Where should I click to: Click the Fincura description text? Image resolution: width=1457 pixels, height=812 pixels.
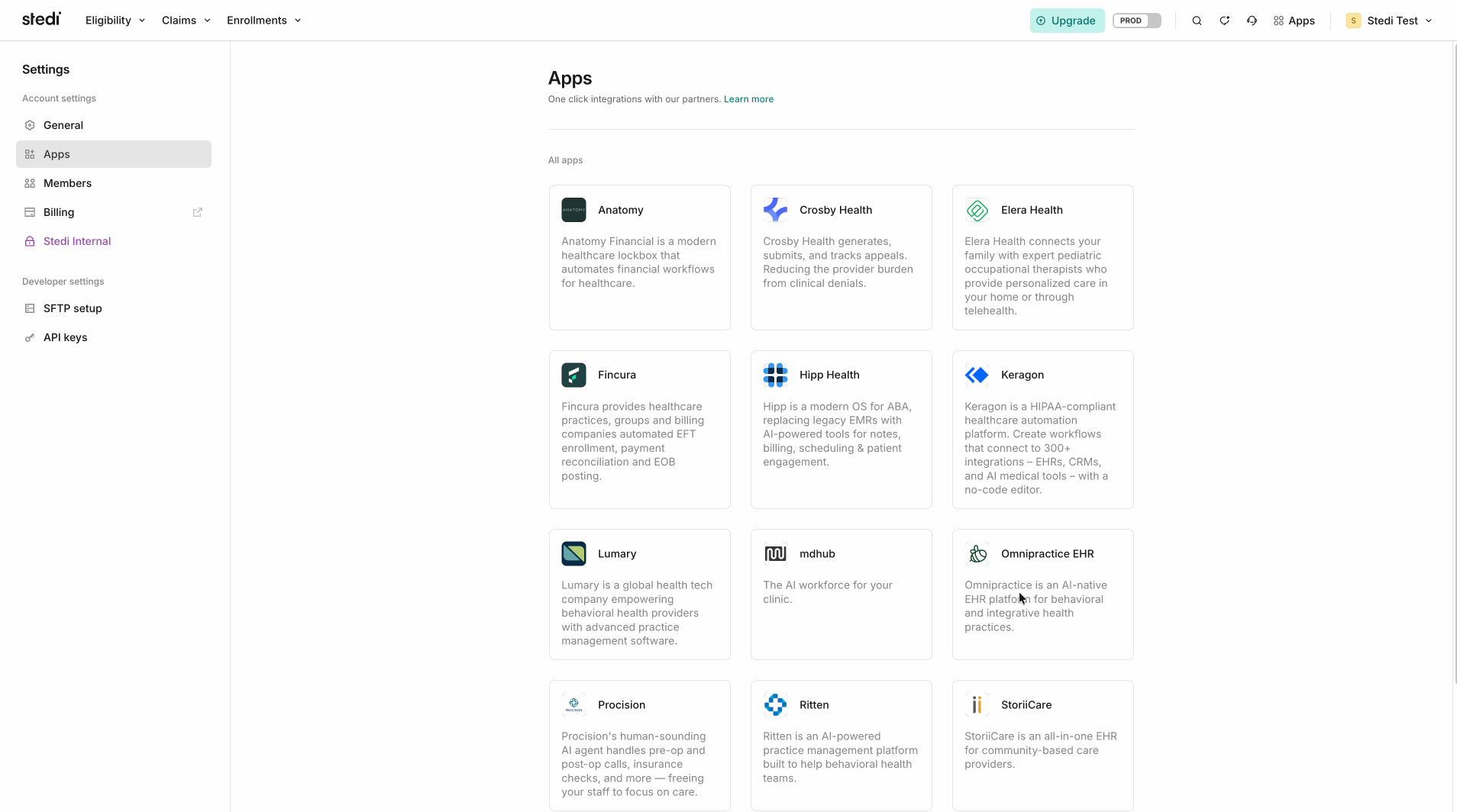(x=634, y=441)
